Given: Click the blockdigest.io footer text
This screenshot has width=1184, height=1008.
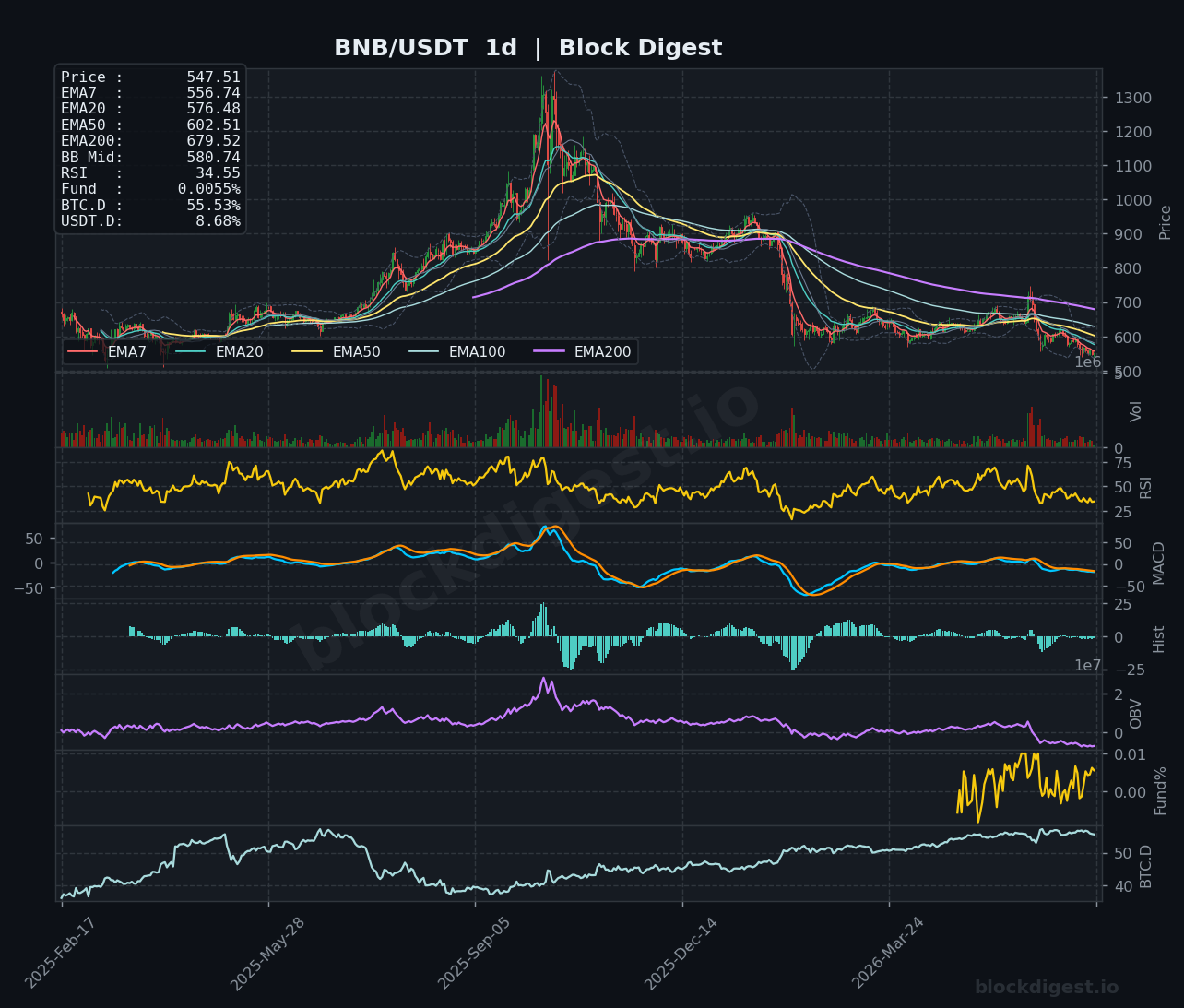Looking at the screenshot, I should pos(1047,988).
